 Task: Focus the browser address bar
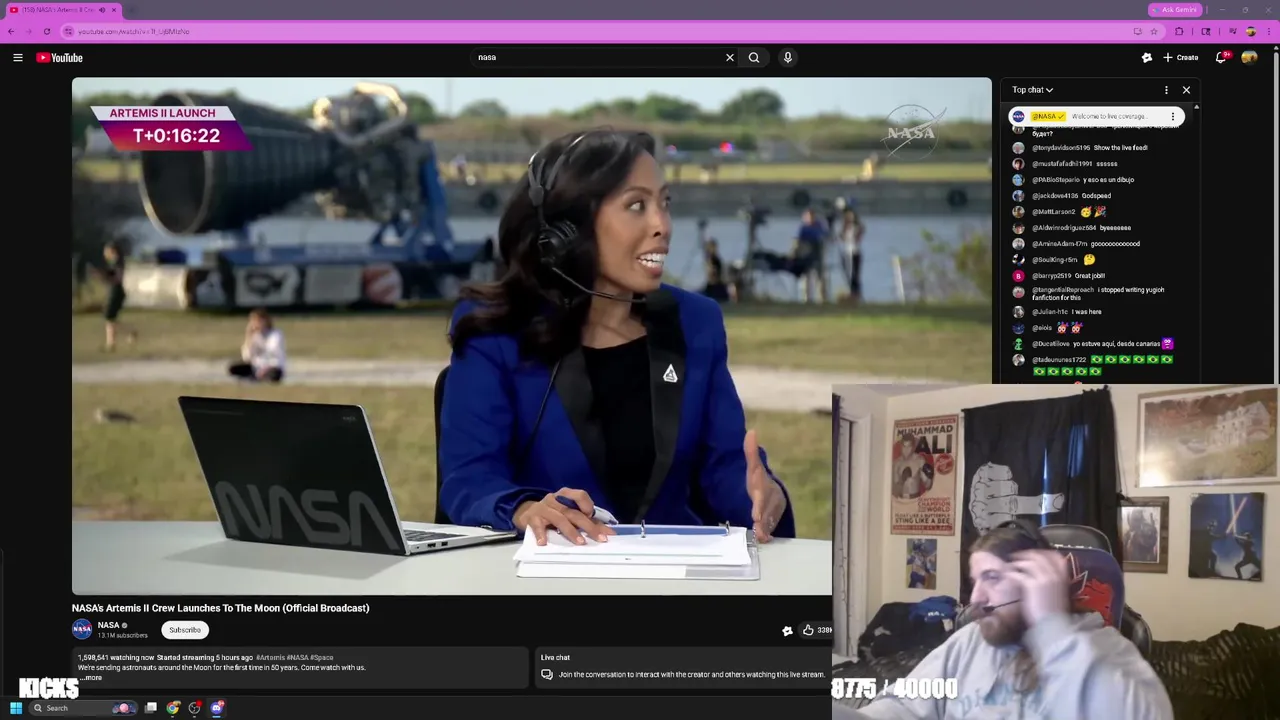pos(600,31)
